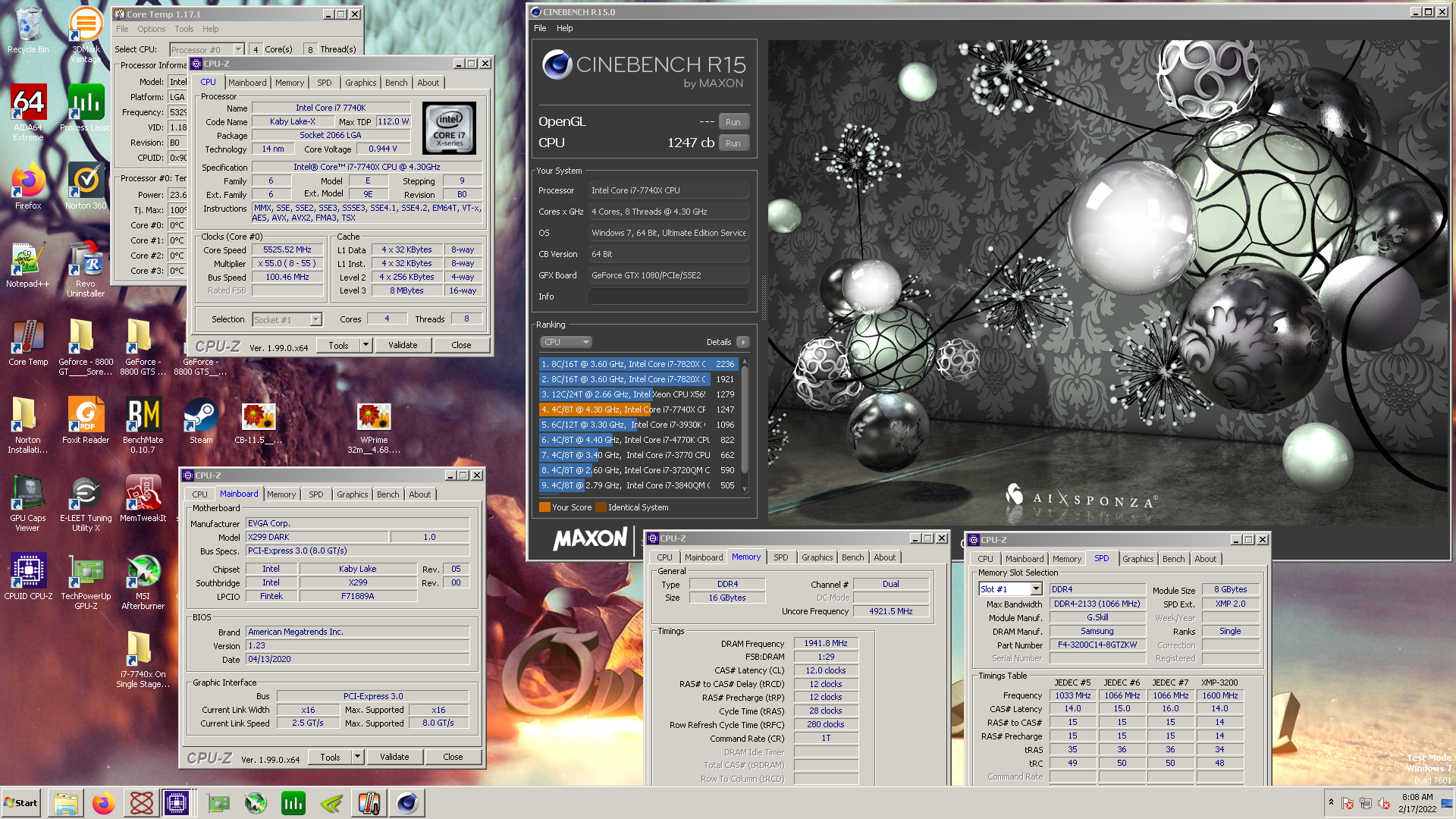Open the Start menu
1456x819 pixels.
(x=20, y=802)
